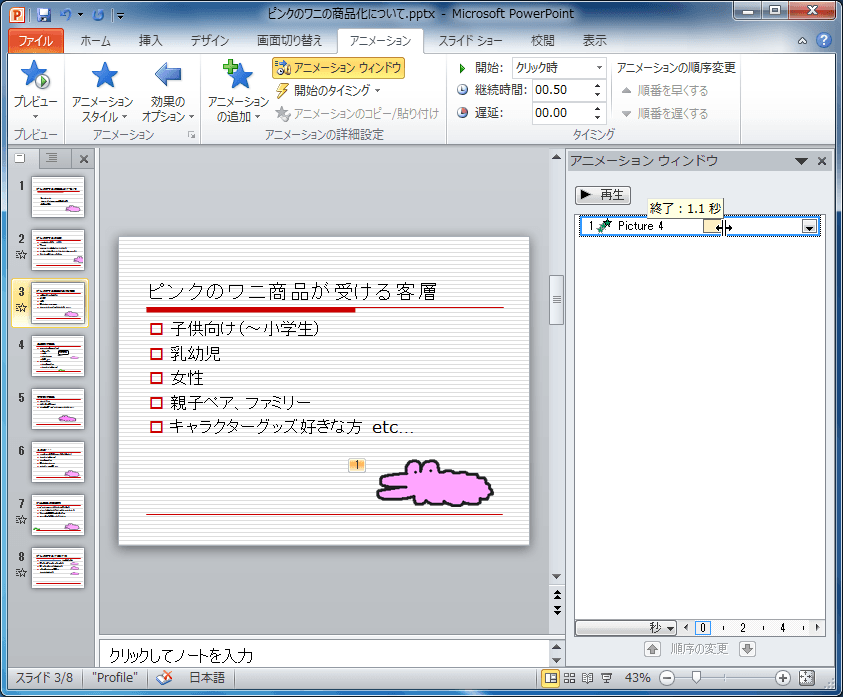Minimize the ribbon with the caret icon

(x=802, y=41)
